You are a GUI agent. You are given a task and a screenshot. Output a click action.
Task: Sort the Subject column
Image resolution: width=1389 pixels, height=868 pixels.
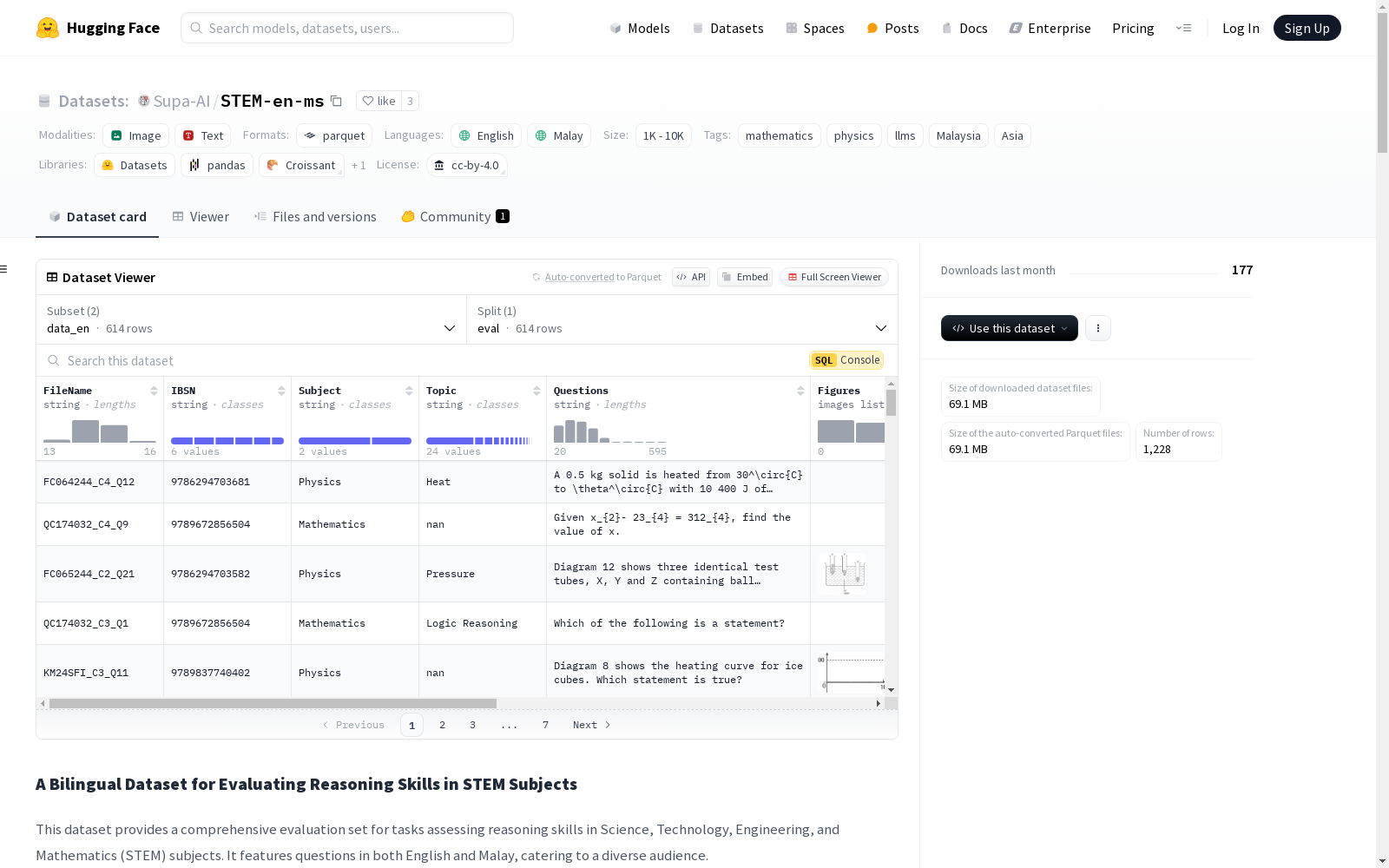pyautogui.click(x=409, y=391)
